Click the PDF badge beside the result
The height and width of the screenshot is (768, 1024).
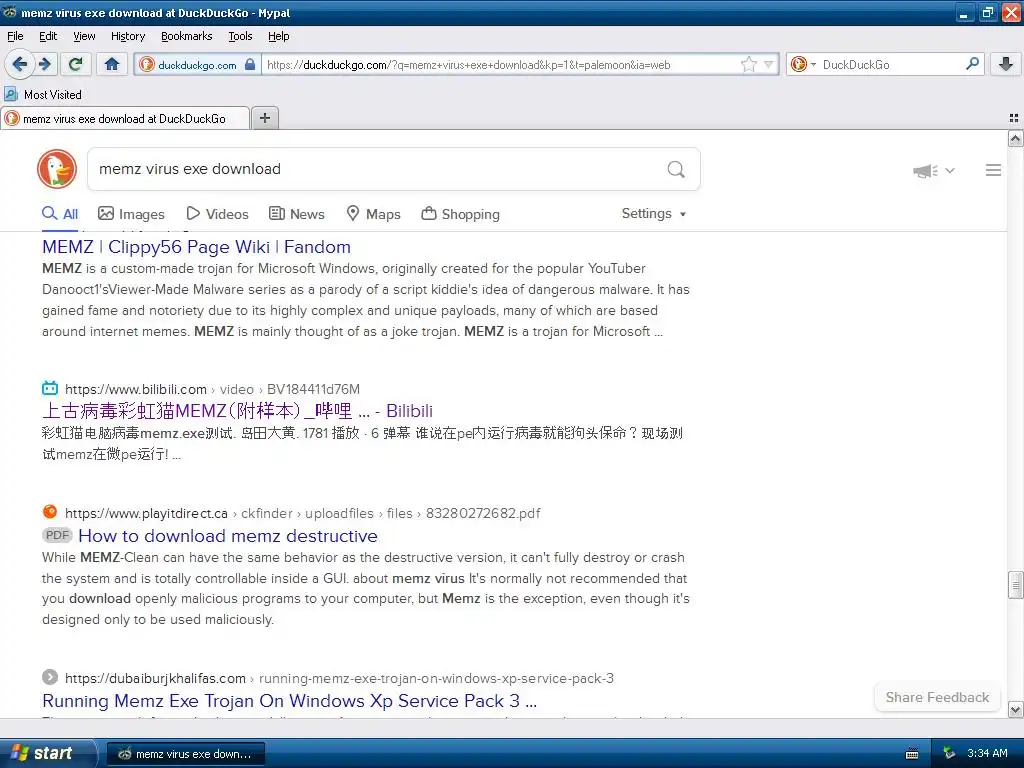pos(57,536)
